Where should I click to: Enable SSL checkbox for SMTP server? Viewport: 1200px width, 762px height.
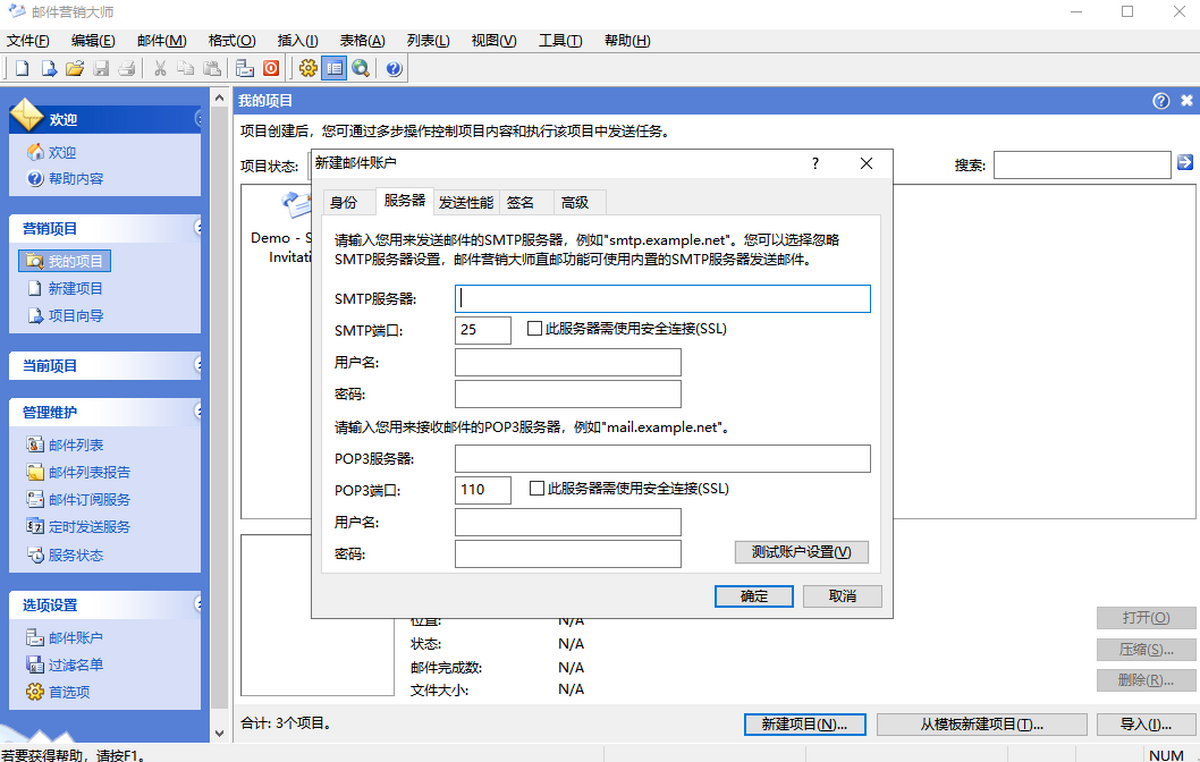tap(535, 328)
